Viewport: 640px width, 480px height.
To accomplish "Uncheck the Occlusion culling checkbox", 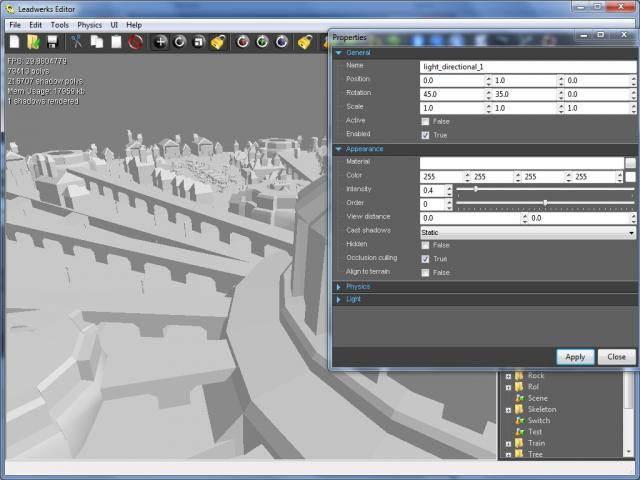I will [426, 258].
